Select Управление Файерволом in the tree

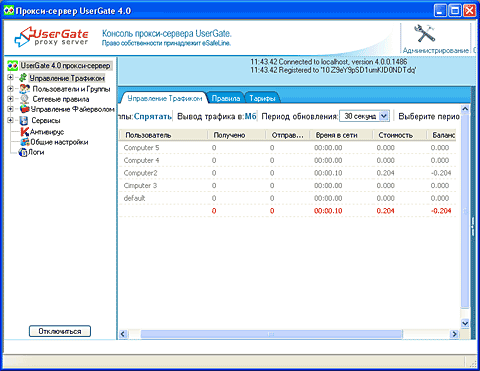[x=73, y=109]
